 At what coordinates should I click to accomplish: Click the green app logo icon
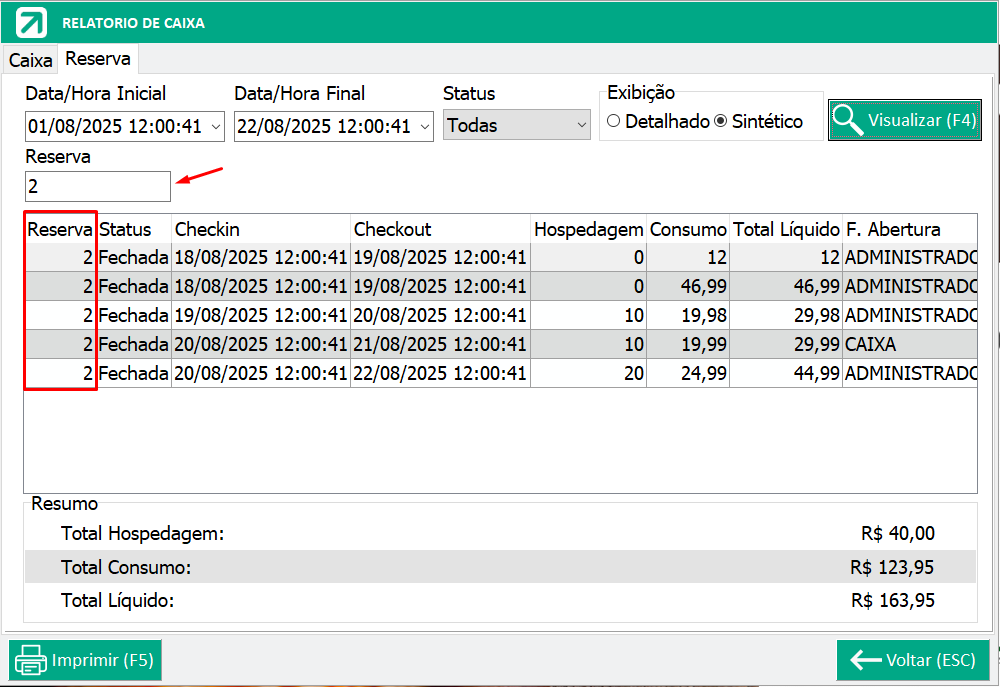[31, 22]
